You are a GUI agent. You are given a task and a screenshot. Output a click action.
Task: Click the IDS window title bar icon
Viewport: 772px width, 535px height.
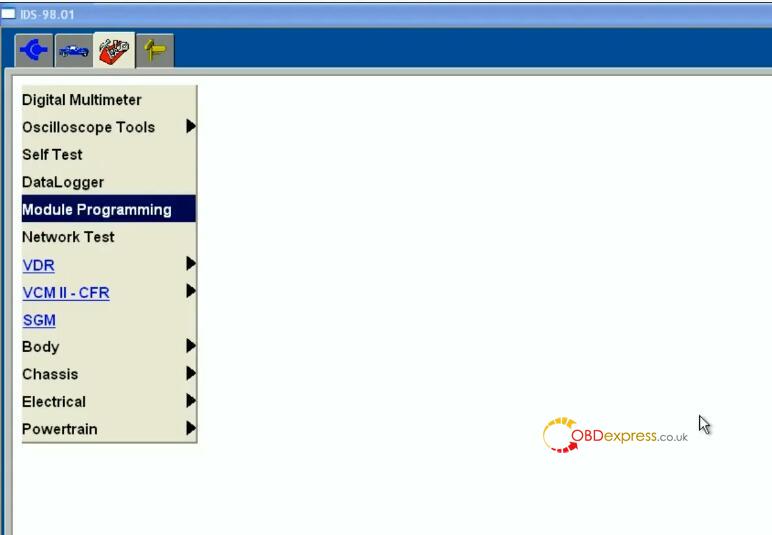pos(8,14)
